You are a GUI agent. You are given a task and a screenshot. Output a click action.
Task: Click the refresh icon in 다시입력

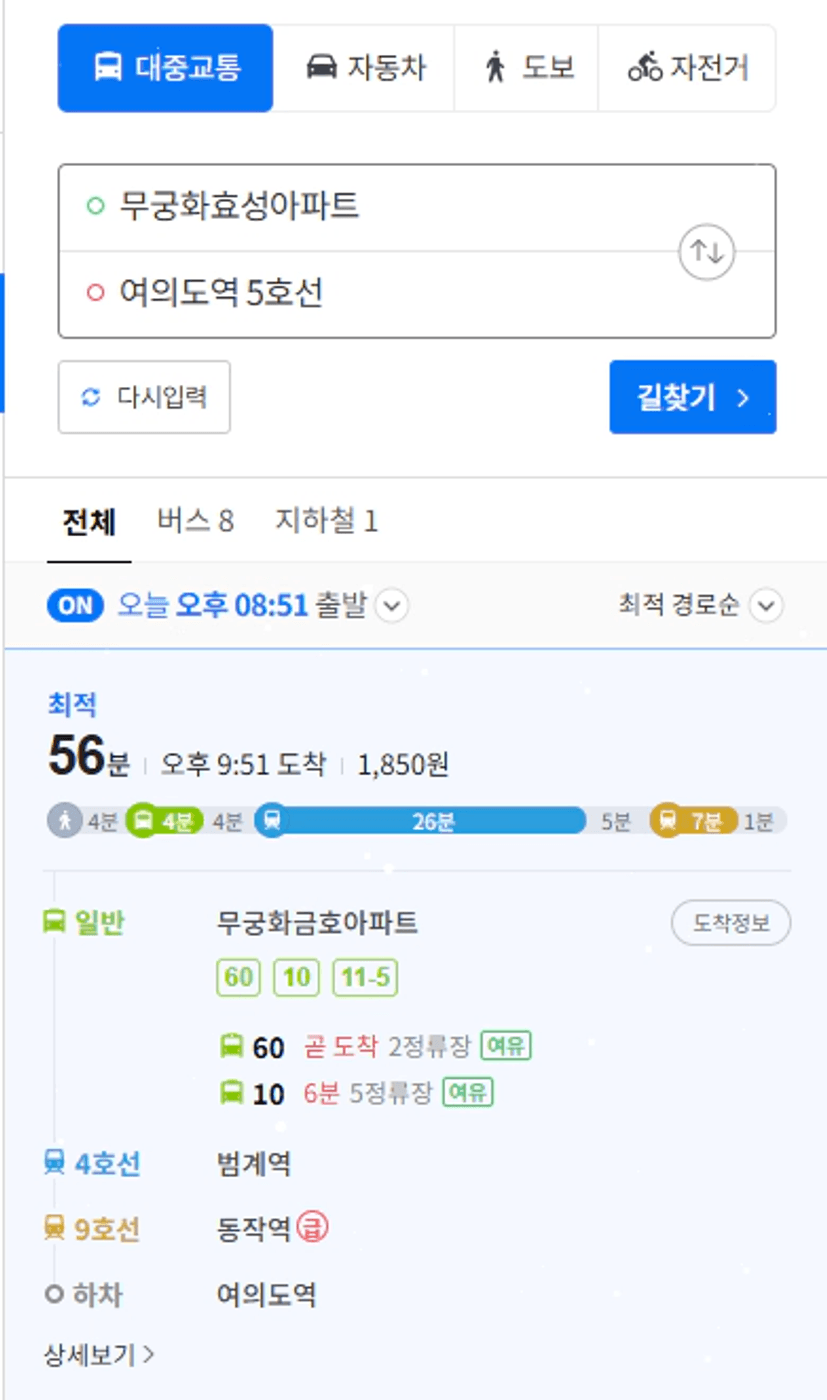click(91, 397)
